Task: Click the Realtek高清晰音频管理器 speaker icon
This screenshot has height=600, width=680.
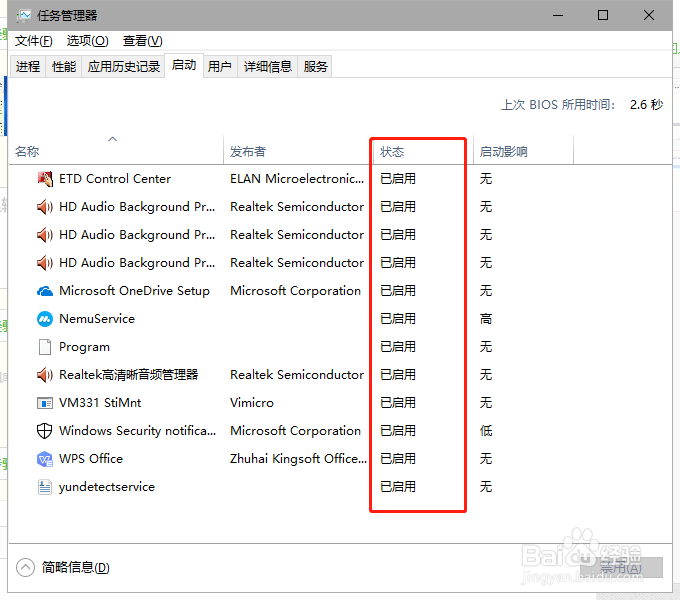Action: pyautogui.click(x=45, y=375)
